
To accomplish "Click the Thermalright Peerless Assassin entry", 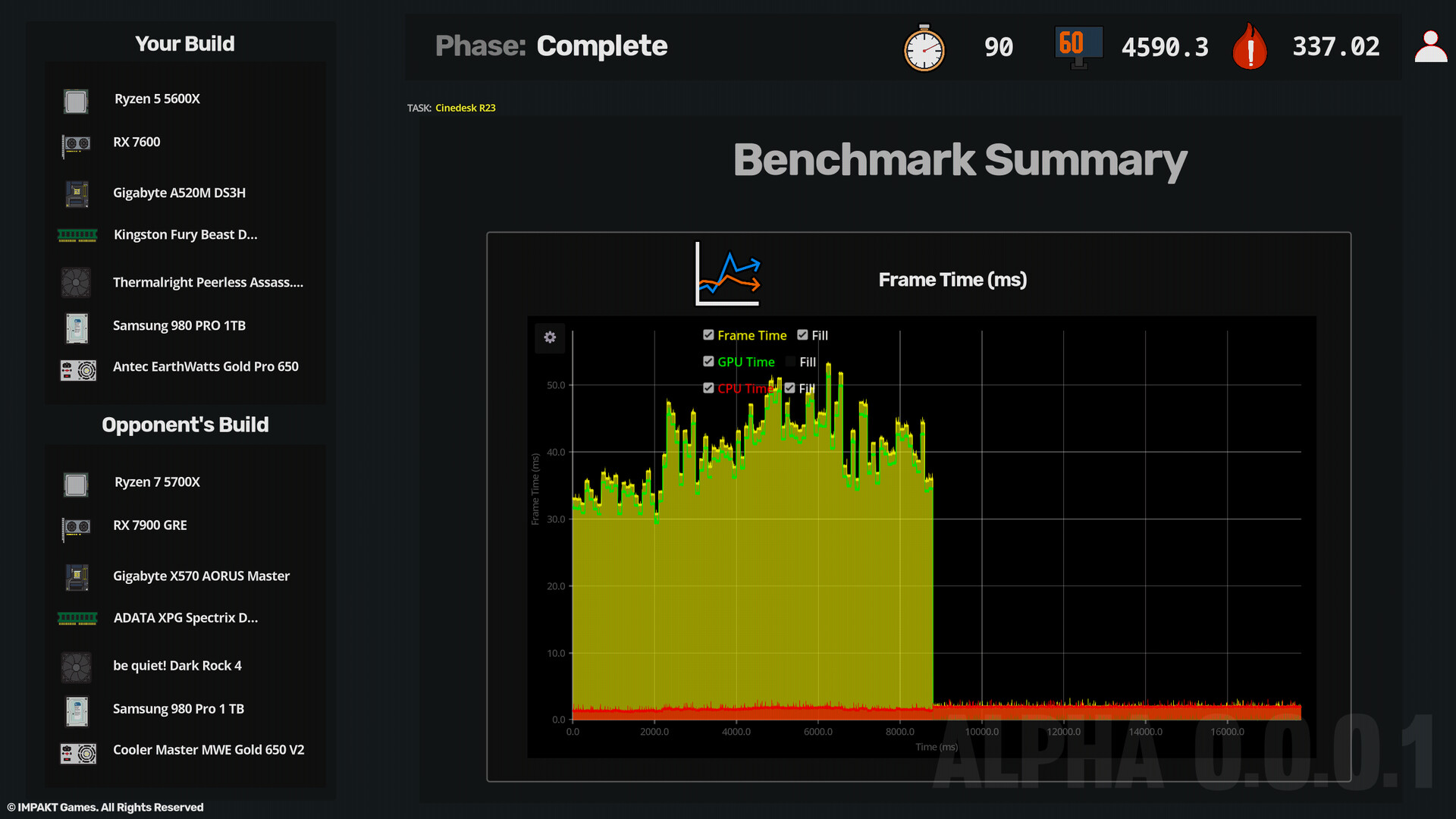I will pos(208,283).
